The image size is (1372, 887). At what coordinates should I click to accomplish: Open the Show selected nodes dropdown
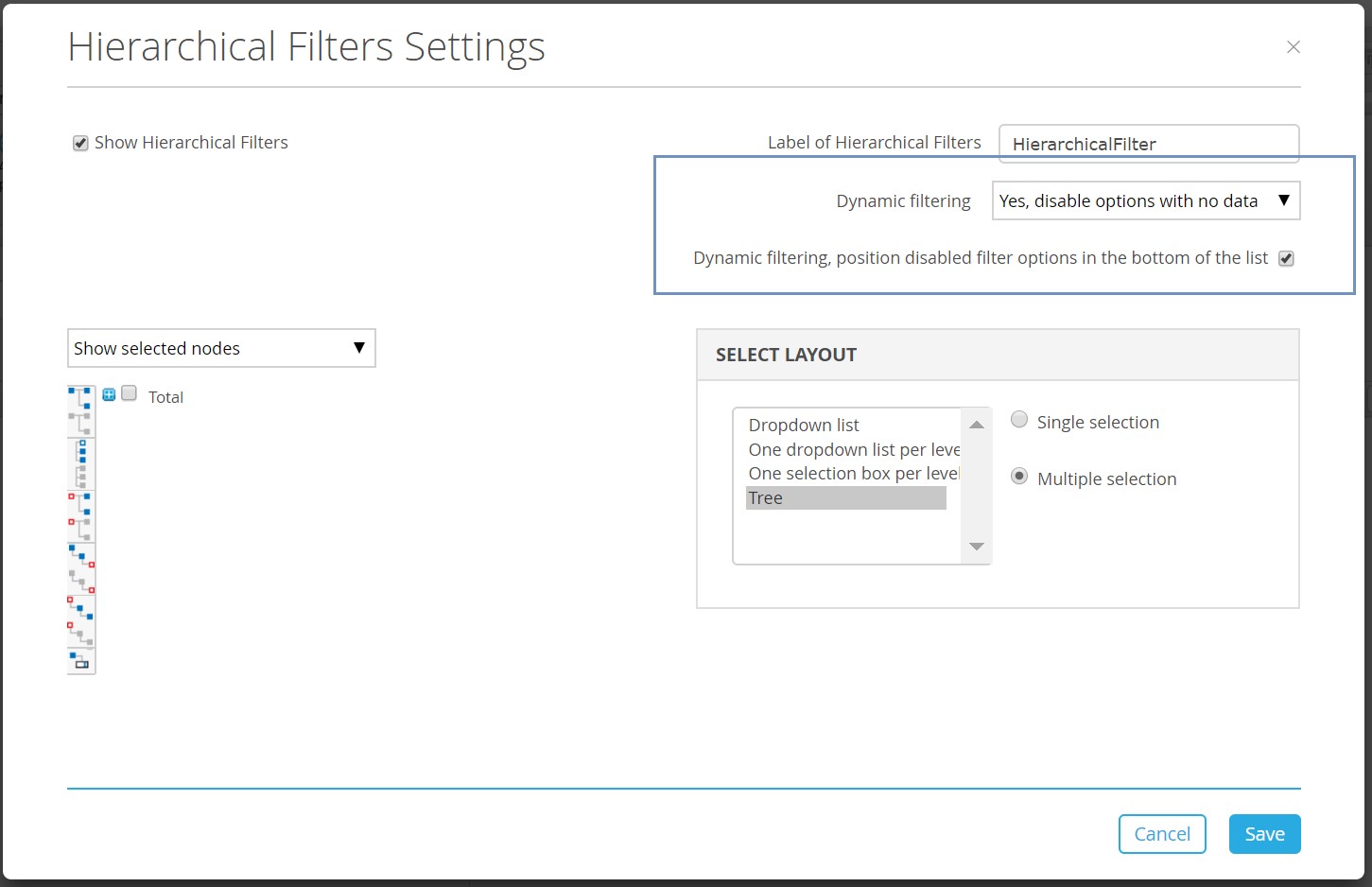coord(221,349)
